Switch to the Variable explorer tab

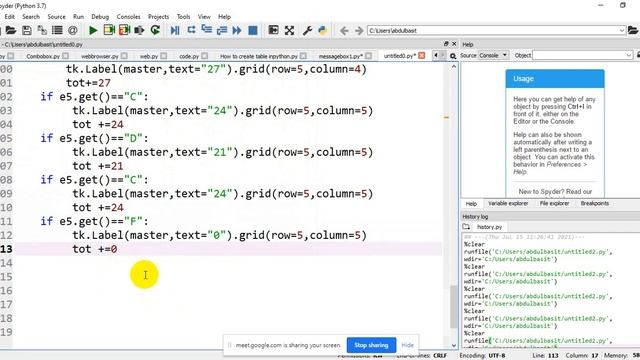[508, 203]
